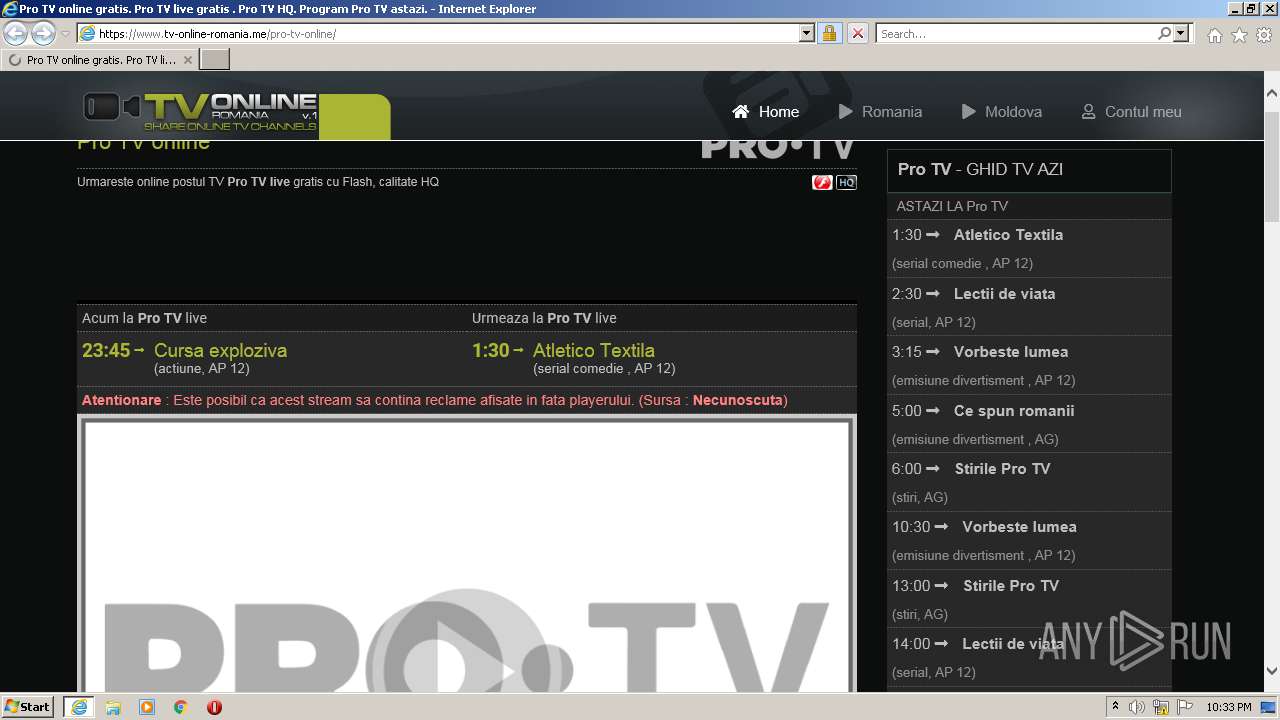Click the page scrollbar down arrow
Viewport: 1280px width, 720px height.
coord(1271,671)
